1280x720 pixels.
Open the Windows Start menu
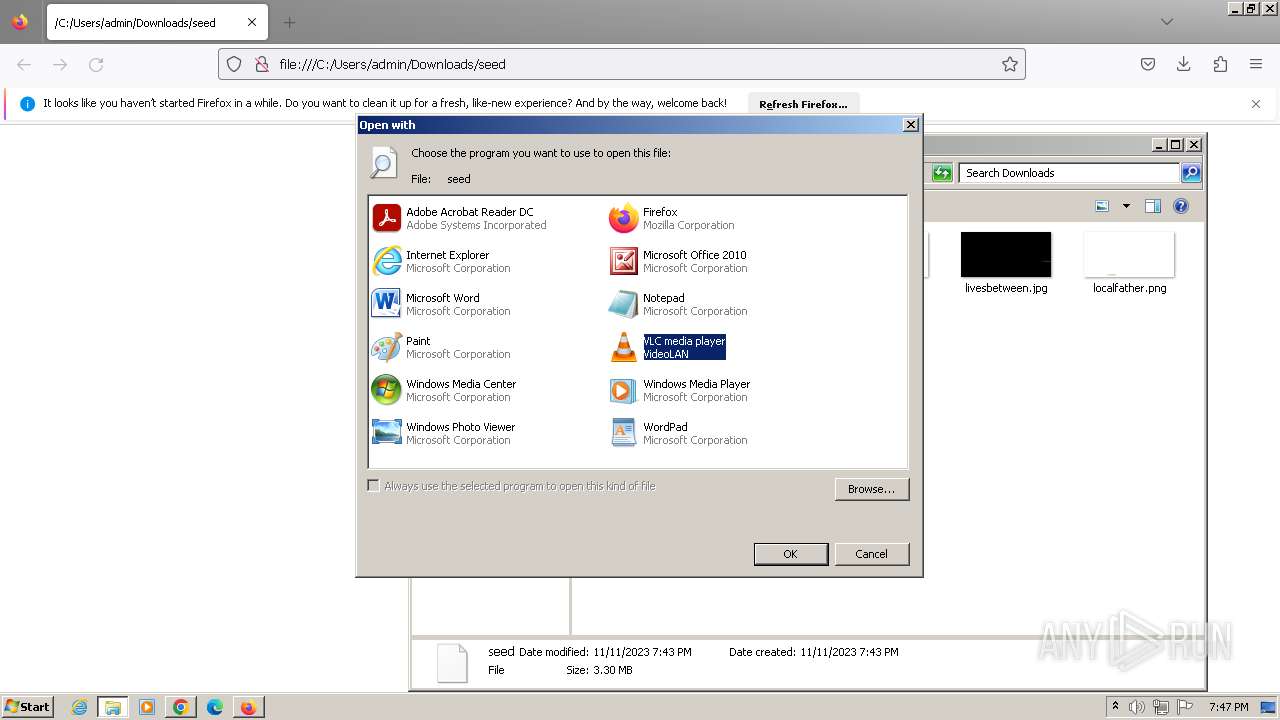(x=27, y=707)
